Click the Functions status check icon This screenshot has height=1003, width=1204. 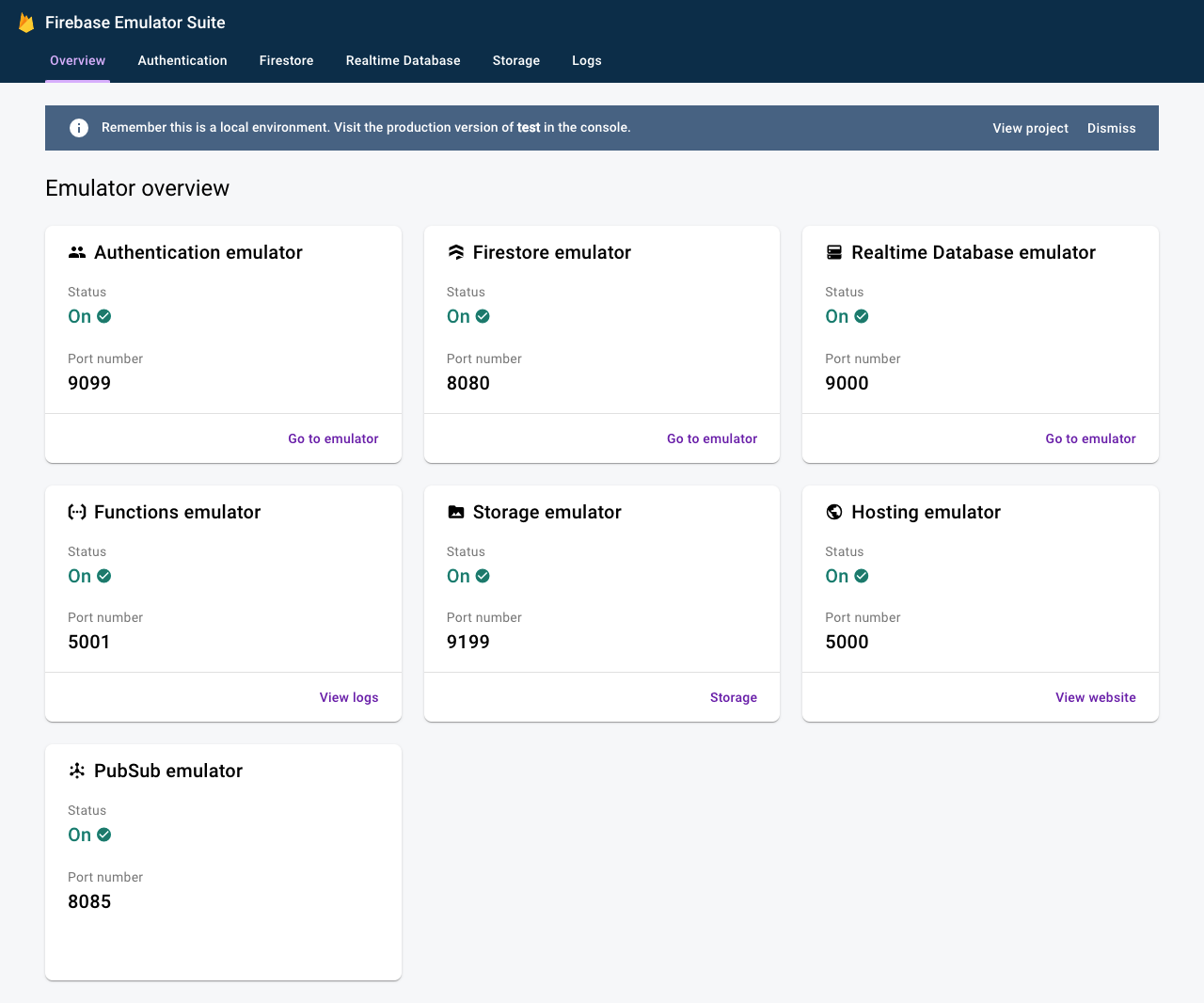104,576
